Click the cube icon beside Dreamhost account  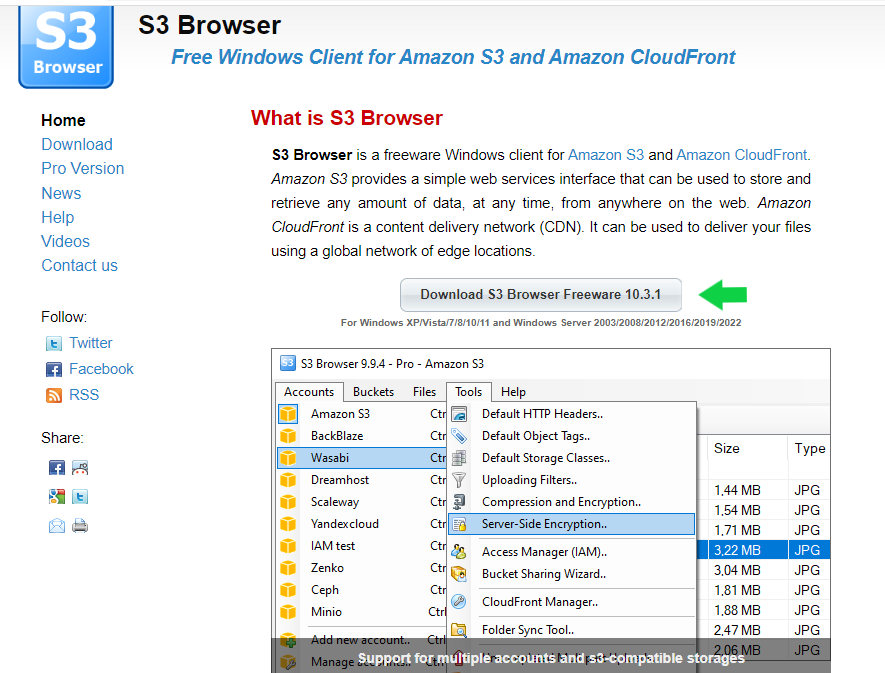(x=288, y=480)
